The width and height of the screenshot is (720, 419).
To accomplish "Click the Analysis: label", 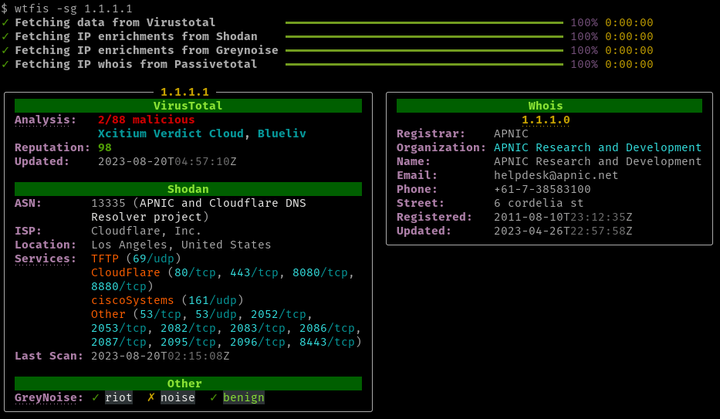I will [x=45, y=120].
